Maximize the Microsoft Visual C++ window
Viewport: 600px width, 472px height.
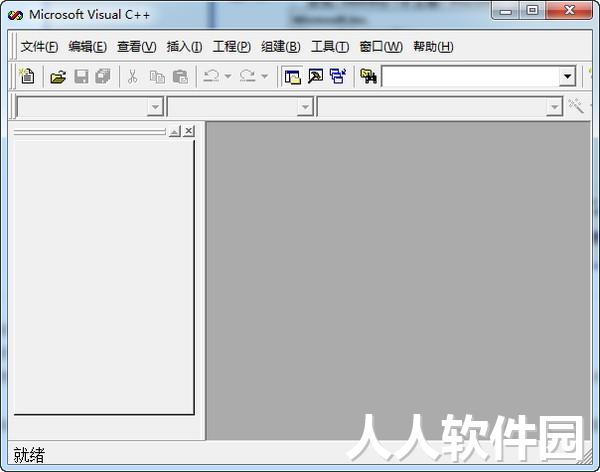pos(532,10)
